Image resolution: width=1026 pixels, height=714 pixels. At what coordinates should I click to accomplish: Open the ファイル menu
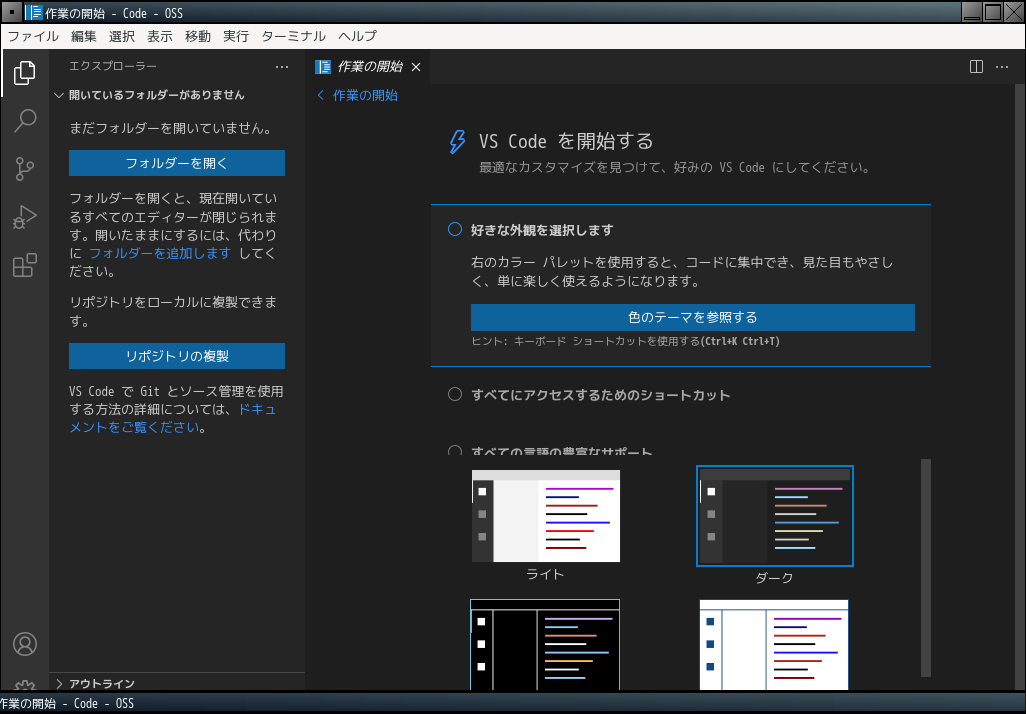point(33,36)
